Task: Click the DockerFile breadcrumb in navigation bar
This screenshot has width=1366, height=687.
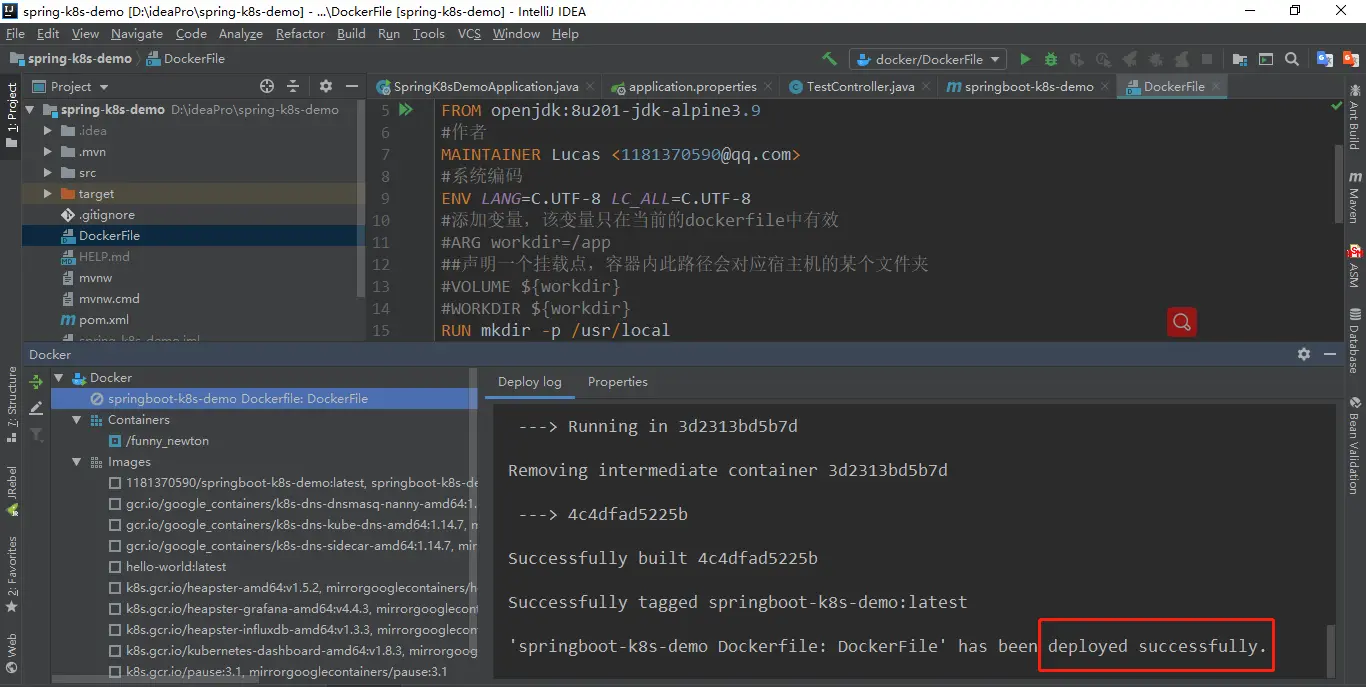Action: pos(186,58)
